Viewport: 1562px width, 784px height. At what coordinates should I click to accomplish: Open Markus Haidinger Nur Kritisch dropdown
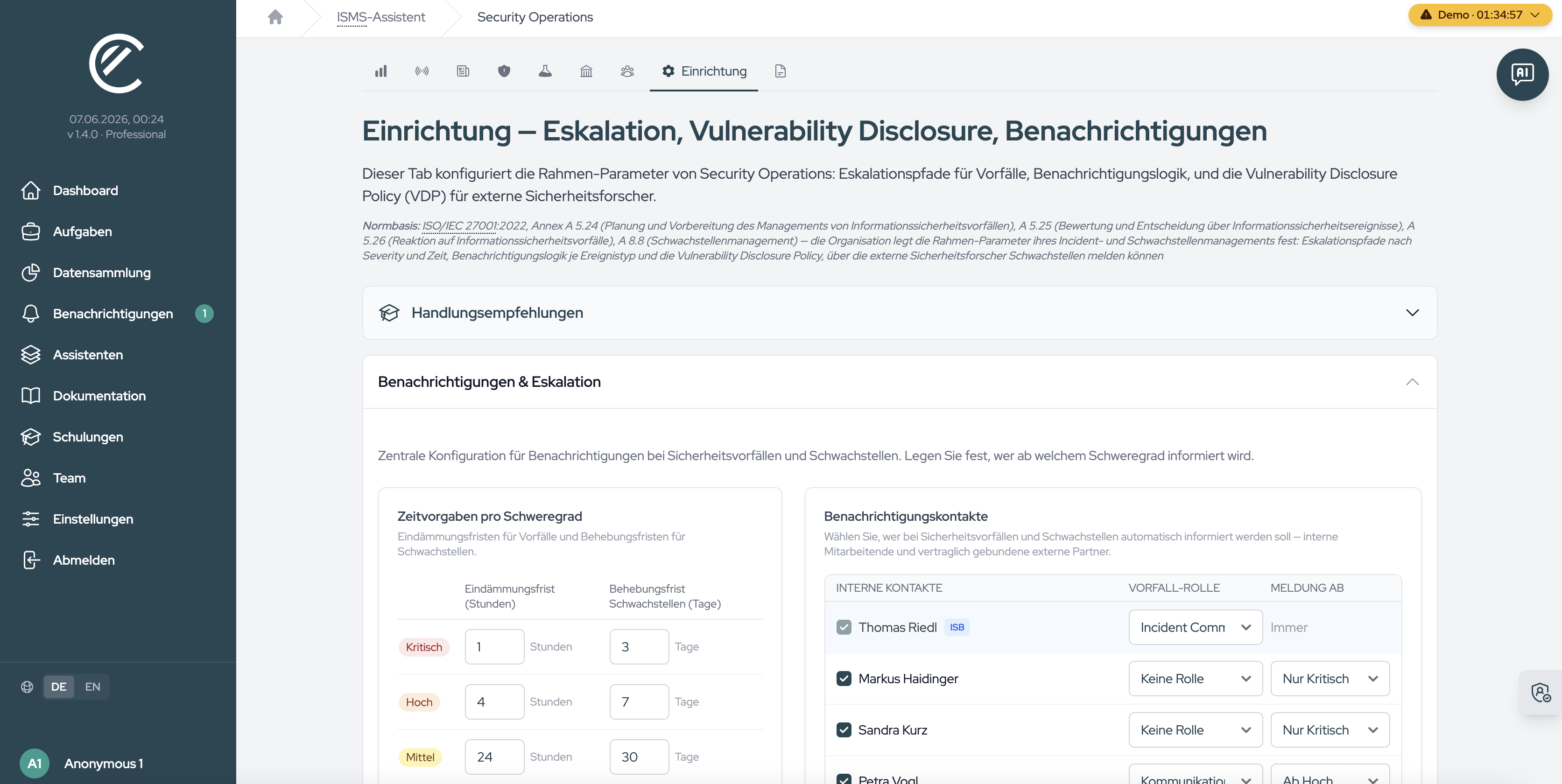coord(1330,679)
